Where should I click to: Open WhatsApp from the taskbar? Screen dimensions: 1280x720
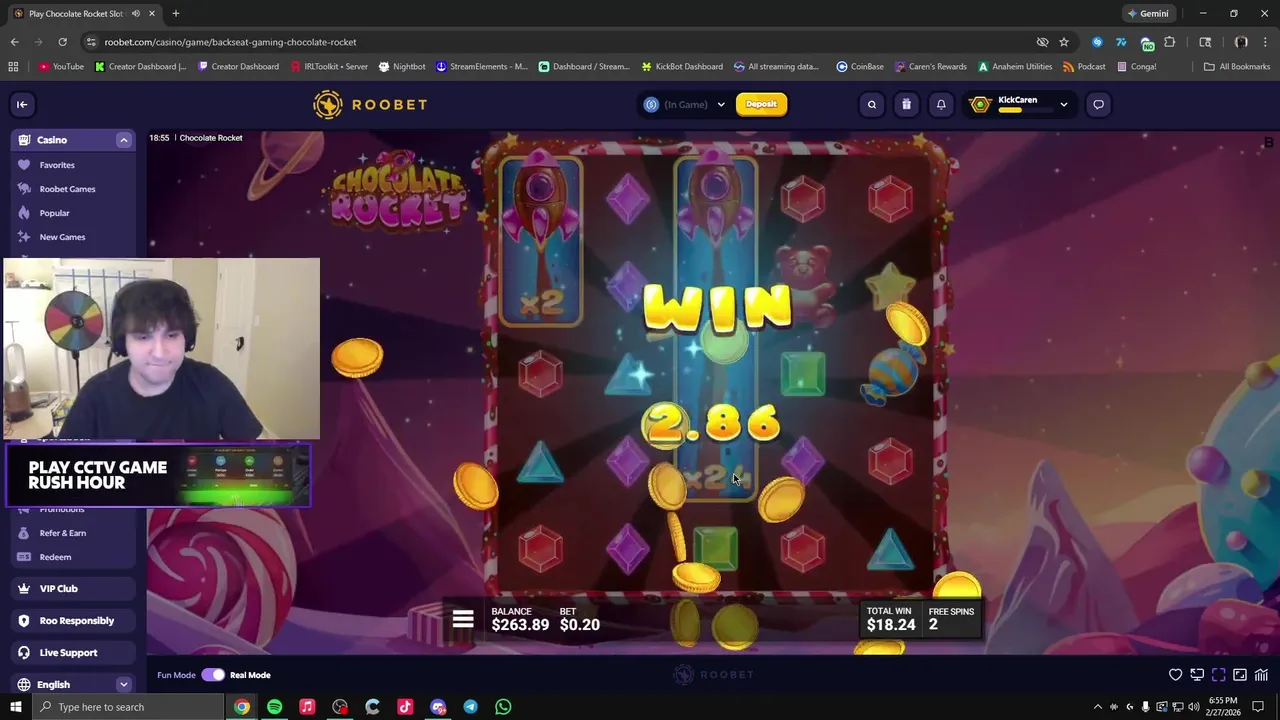pos(503,707)
